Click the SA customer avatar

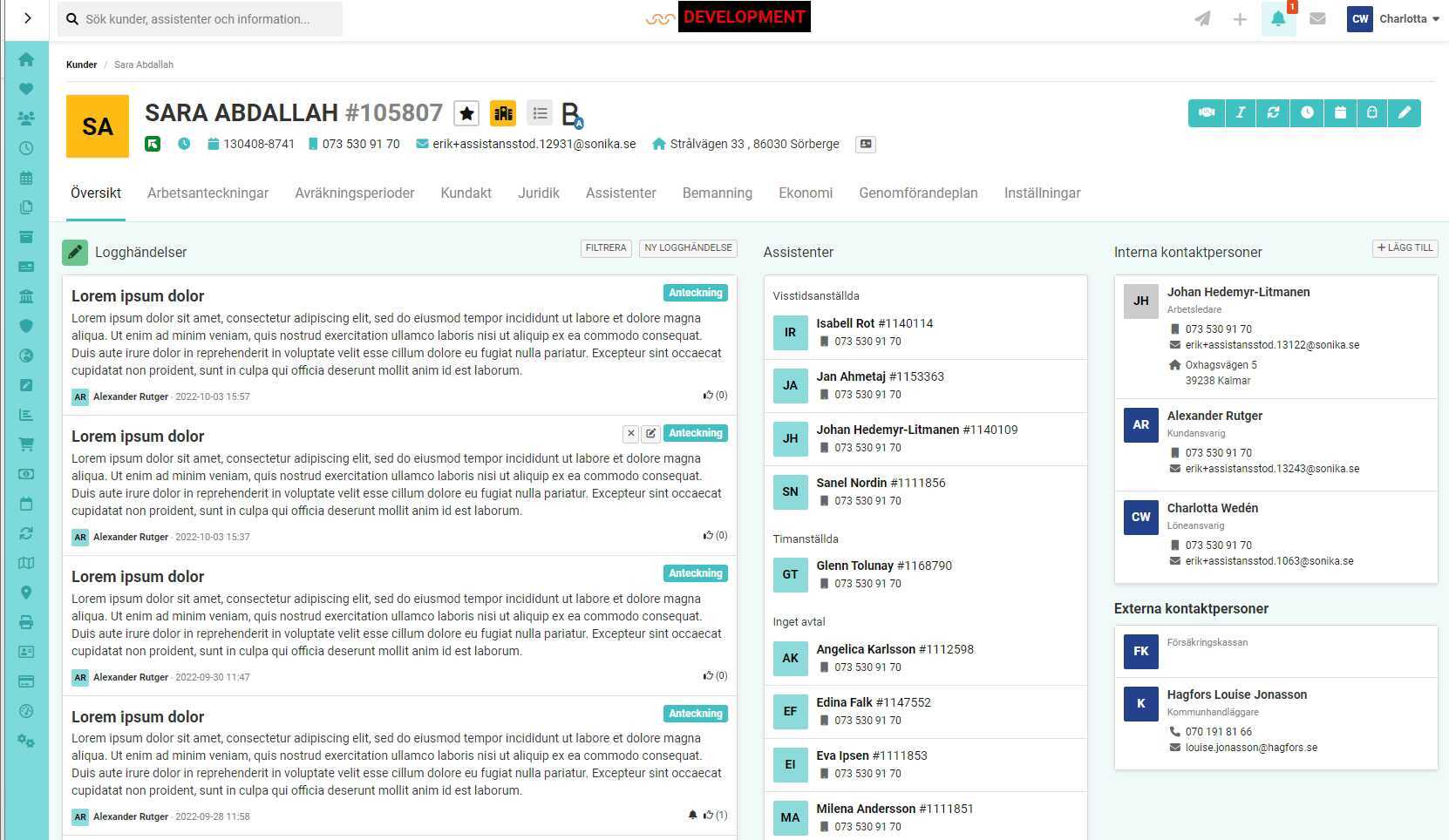(x=98, y=126)
